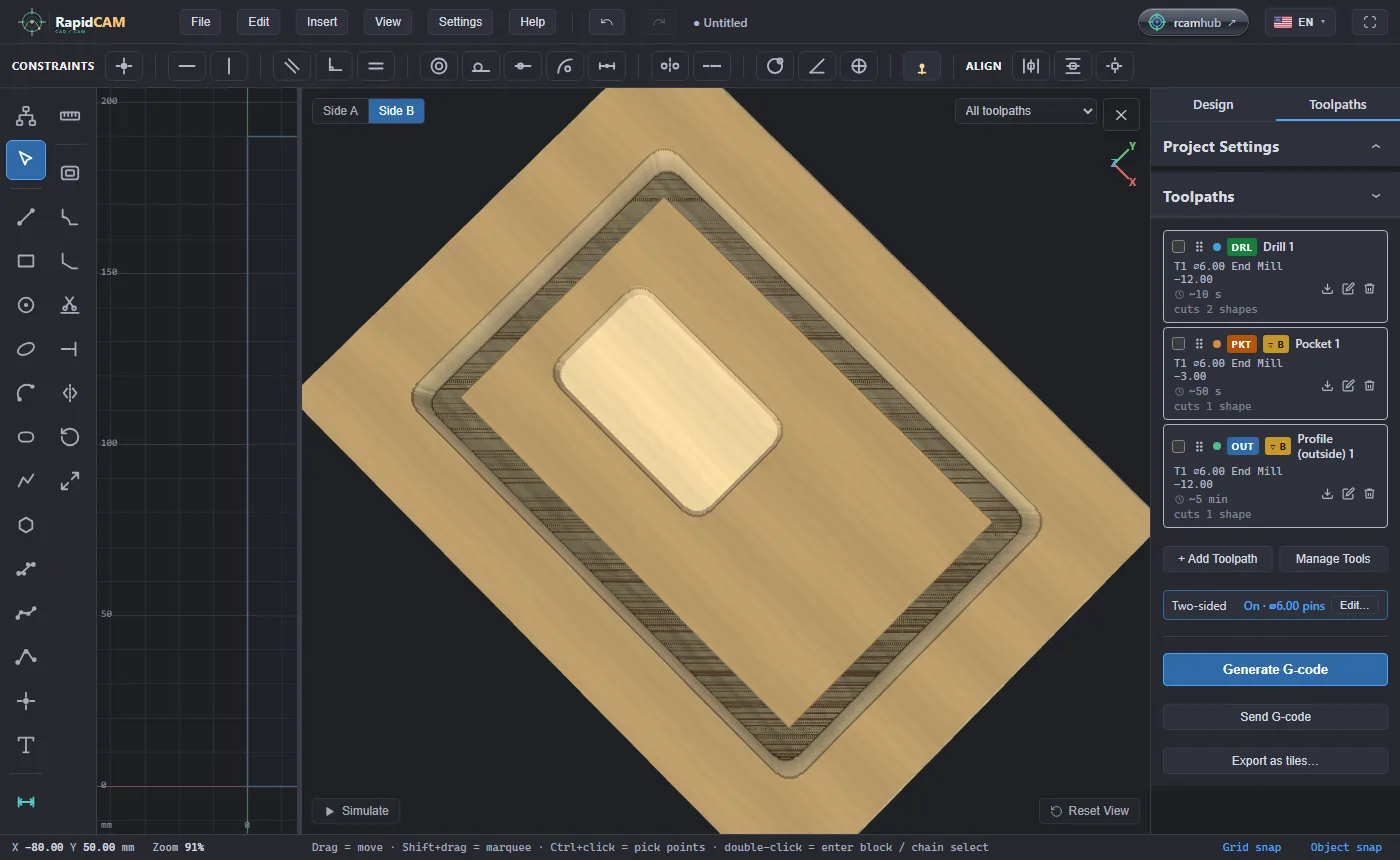
Task: Open the File menu
Action: (x=201, y=22)
